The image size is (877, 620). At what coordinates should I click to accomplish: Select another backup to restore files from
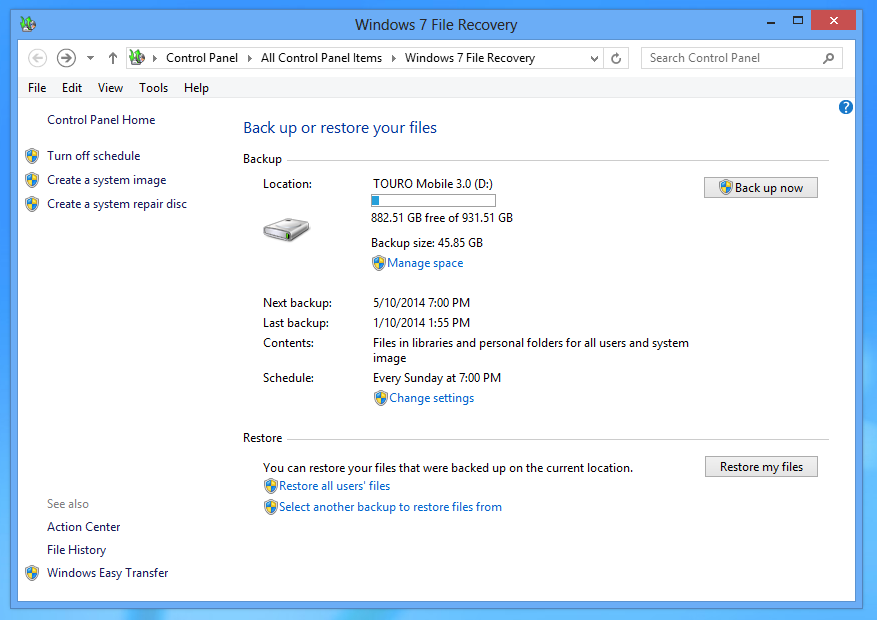click(390, 507)
